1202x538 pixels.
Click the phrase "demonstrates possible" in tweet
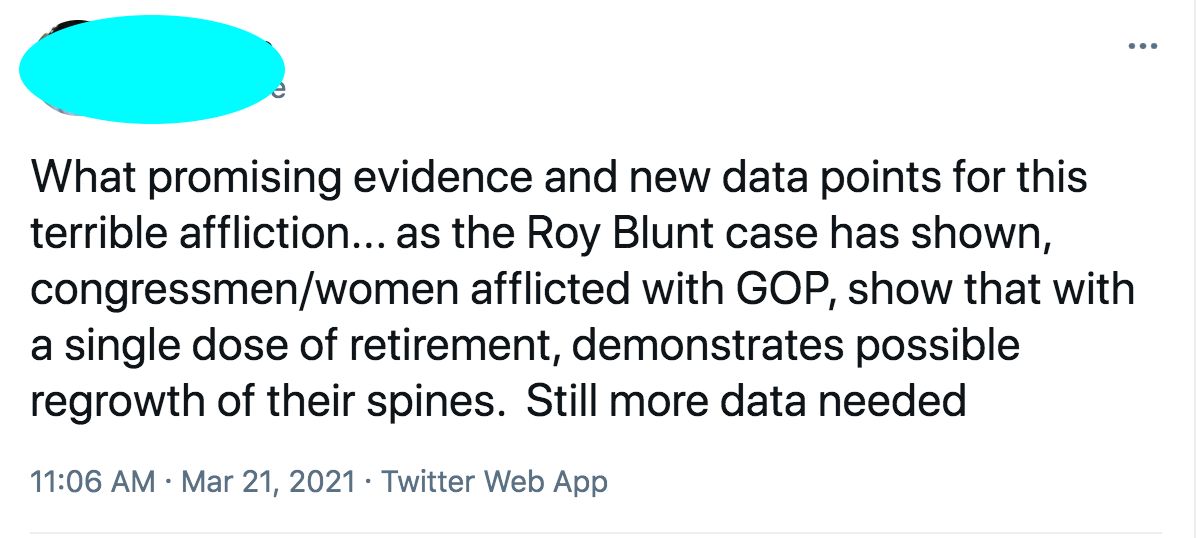point(796,345)
